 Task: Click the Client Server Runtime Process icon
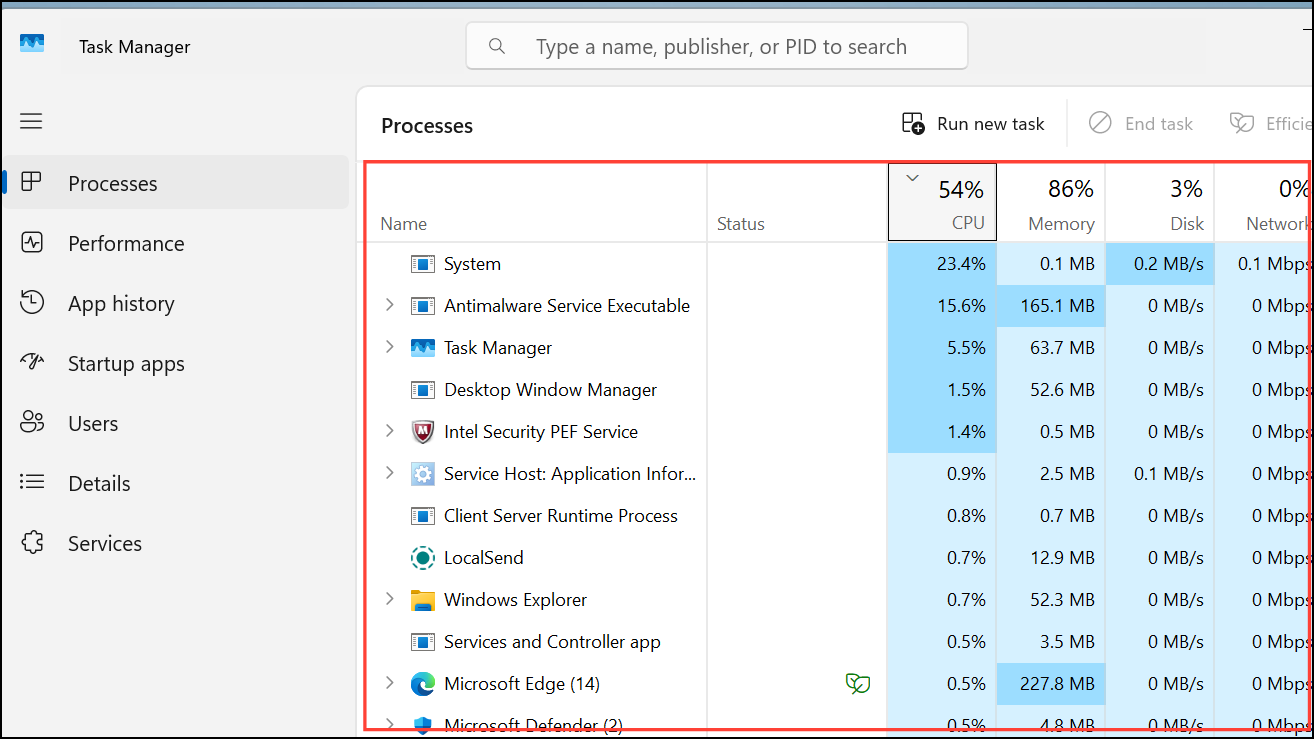422,516
